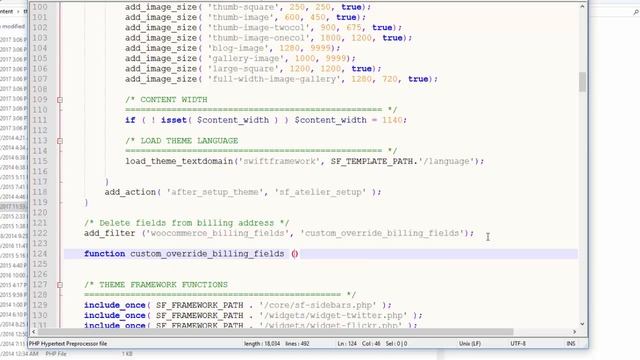Click the 'PHP Hypertext Preprocessor file' status entry
The width and height of the screenshot is (640, 360).
coord(68,344)
